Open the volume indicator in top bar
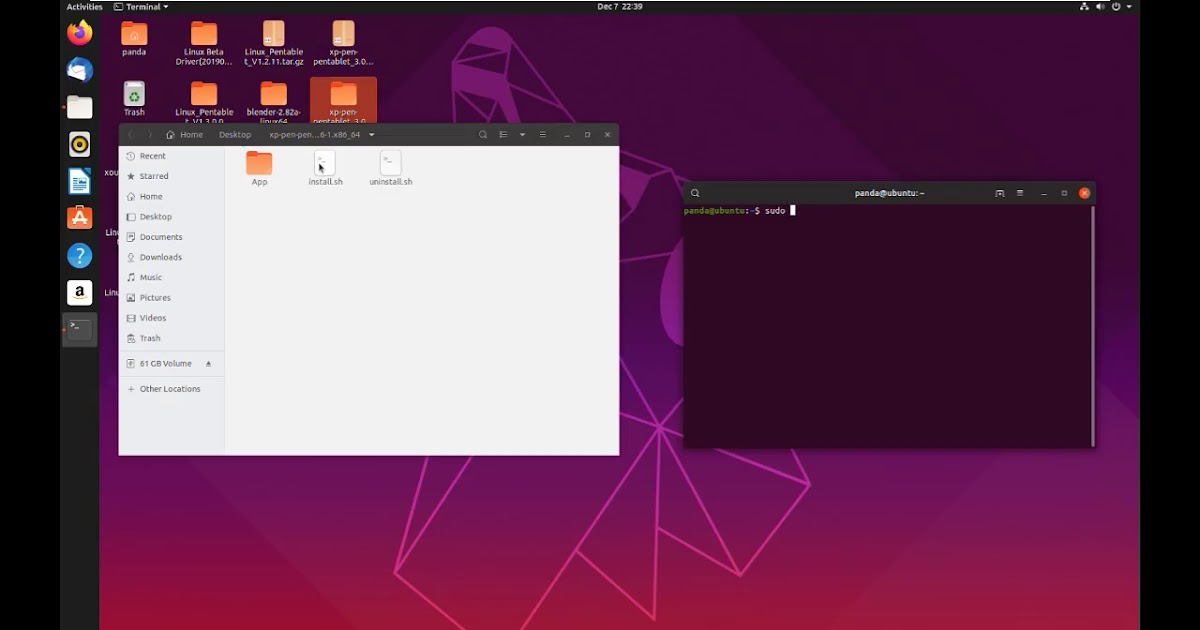The image size is (1200, 630). (1100, 6)
